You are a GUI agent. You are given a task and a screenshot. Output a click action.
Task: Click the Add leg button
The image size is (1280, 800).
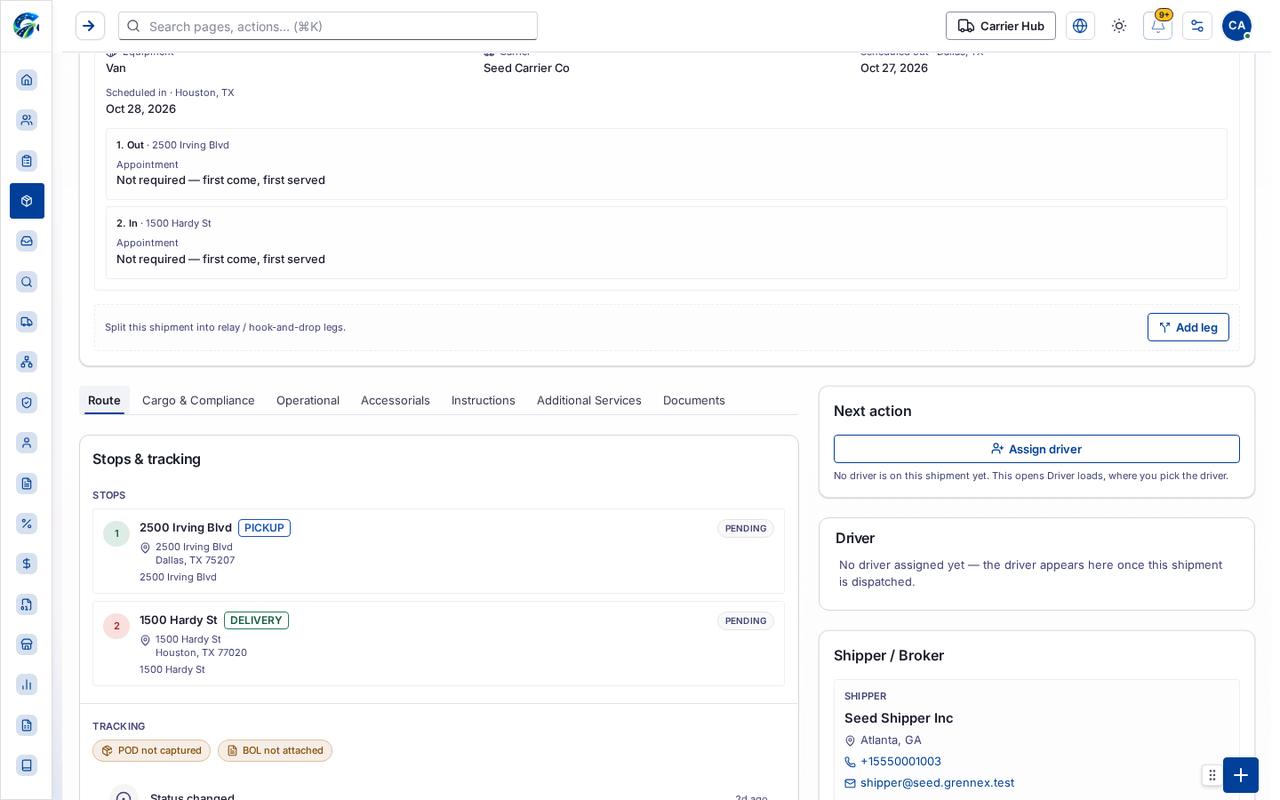coord(1188,327)
